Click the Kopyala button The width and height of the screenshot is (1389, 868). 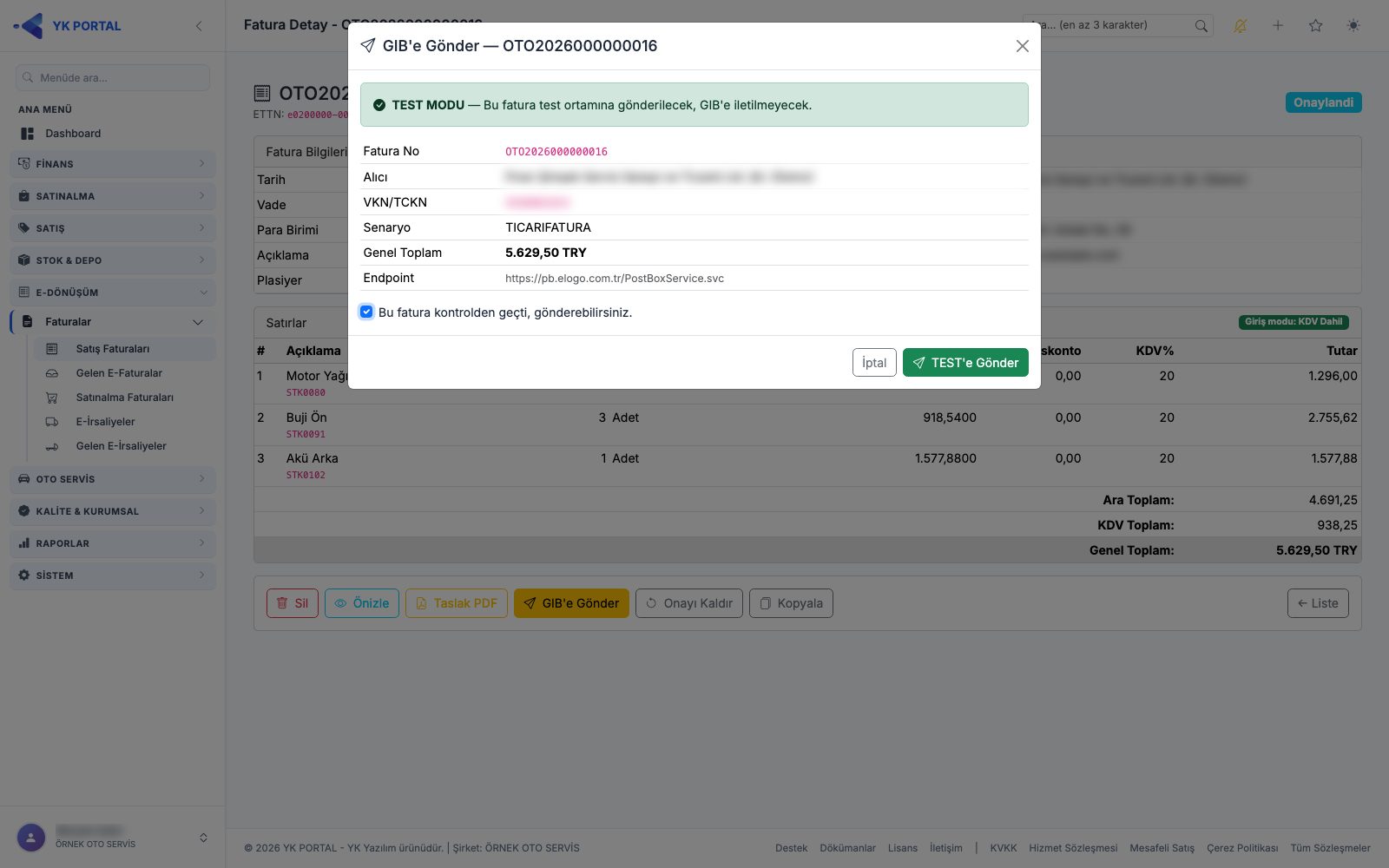click(791, 603)
